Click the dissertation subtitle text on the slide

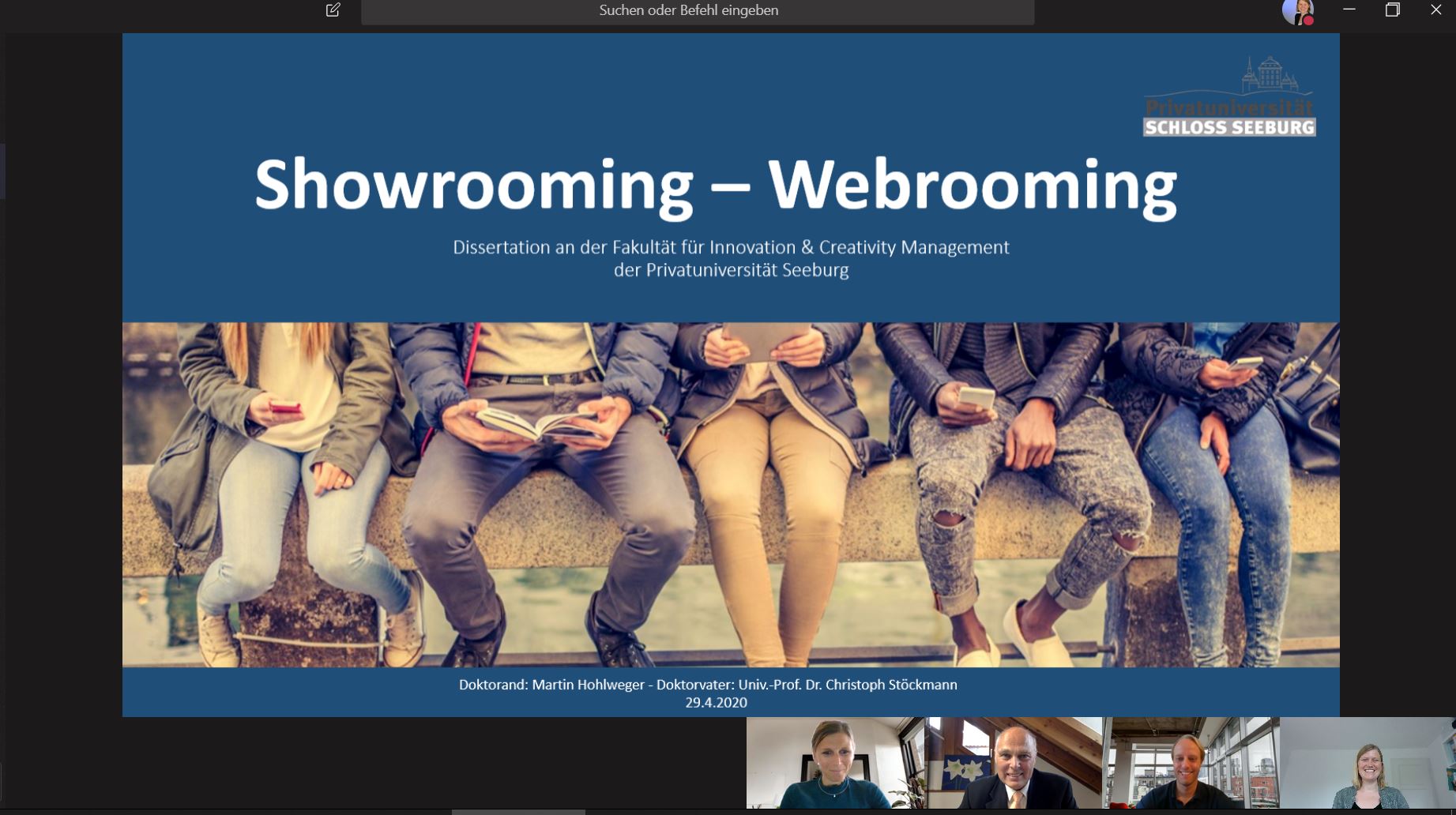point(731,258)
